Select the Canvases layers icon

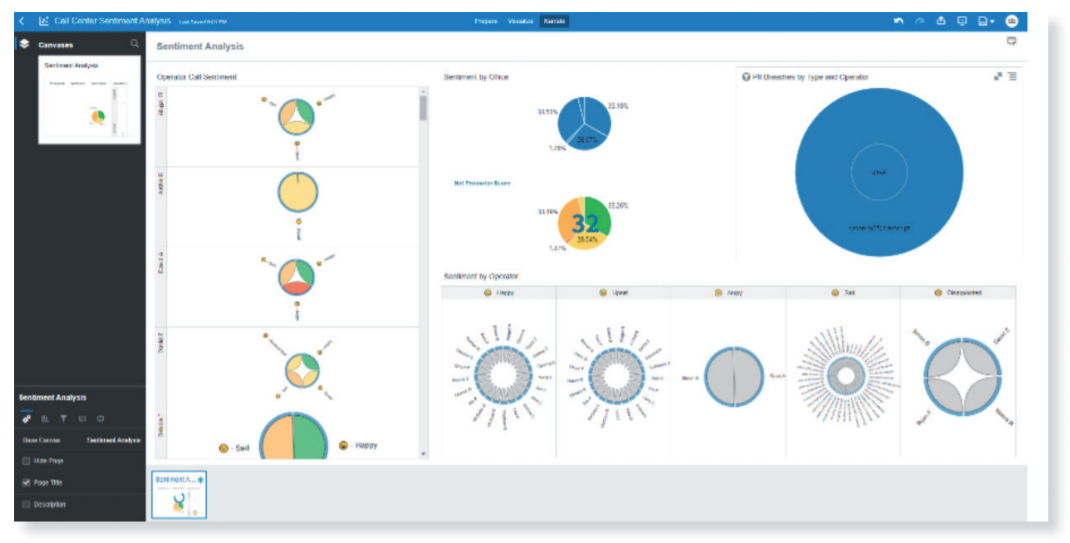[x=25, y=44]
